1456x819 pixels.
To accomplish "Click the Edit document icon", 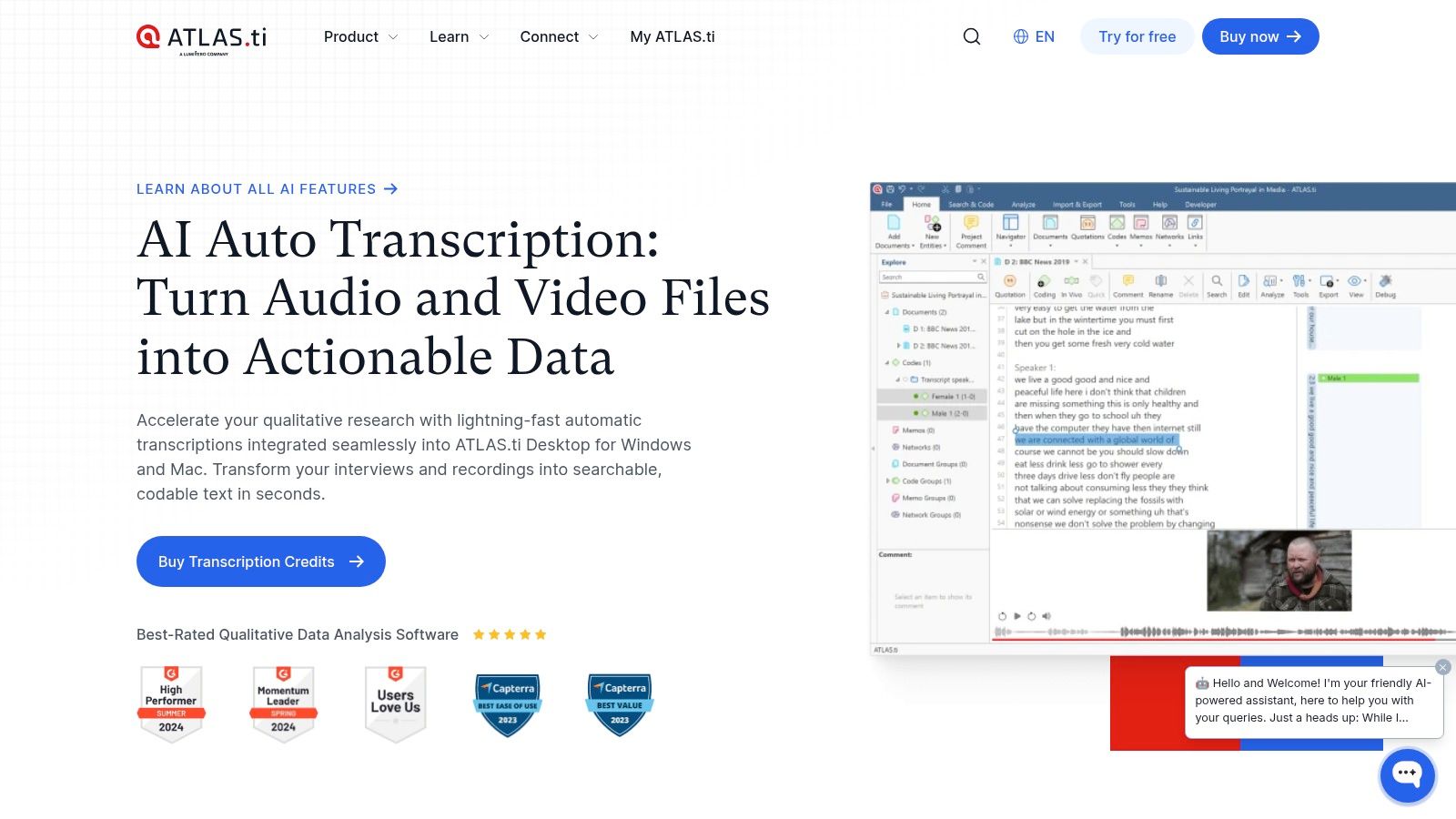I will point(1244,286).
